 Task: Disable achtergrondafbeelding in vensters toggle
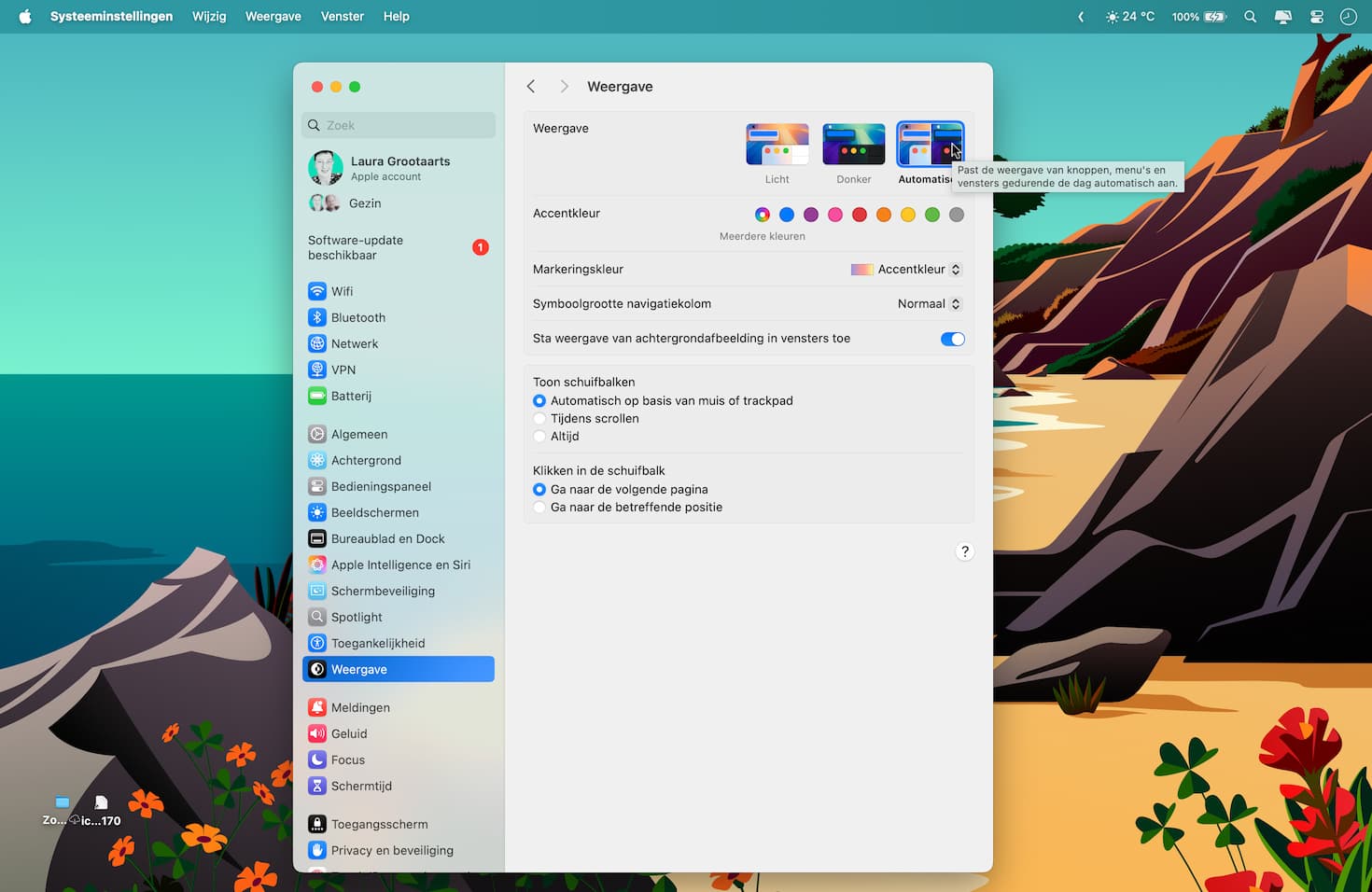pos(952,339)
